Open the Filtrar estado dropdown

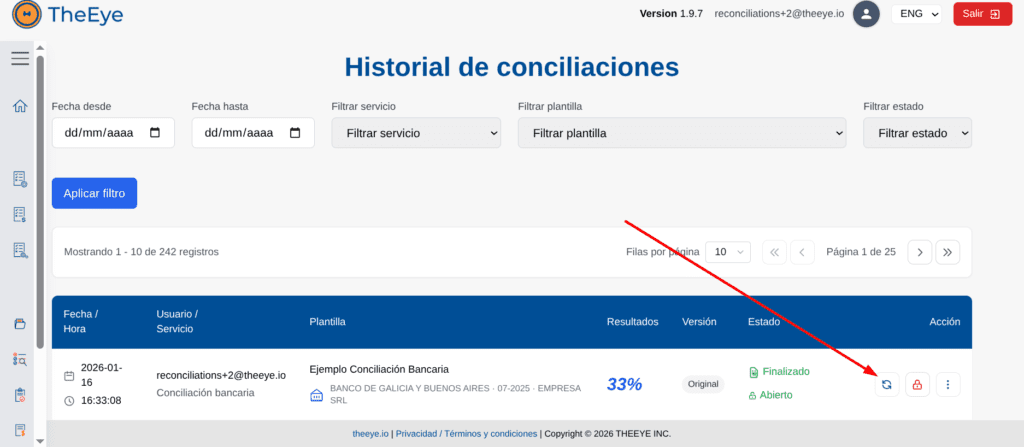917,133
